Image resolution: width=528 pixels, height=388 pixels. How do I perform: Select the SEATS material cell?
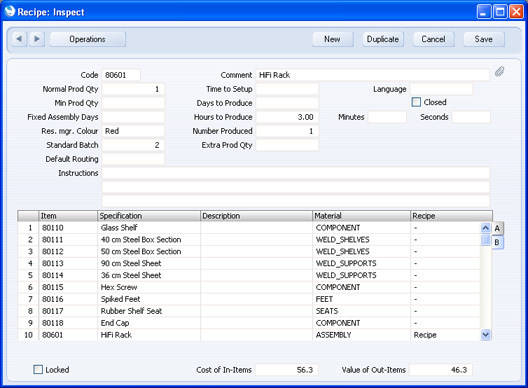coord(361,311)
